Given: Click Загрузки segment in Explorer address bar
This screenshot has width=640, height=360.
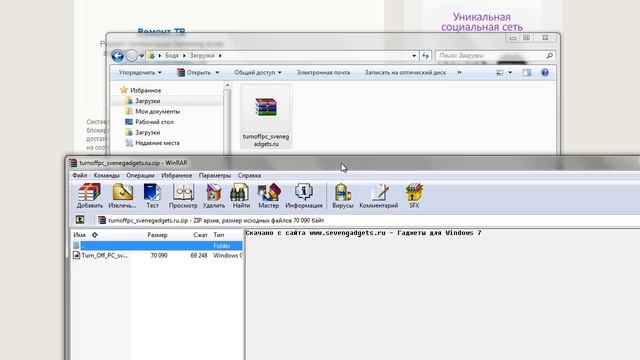Looking at the screenshot, I should coord(202,56).
